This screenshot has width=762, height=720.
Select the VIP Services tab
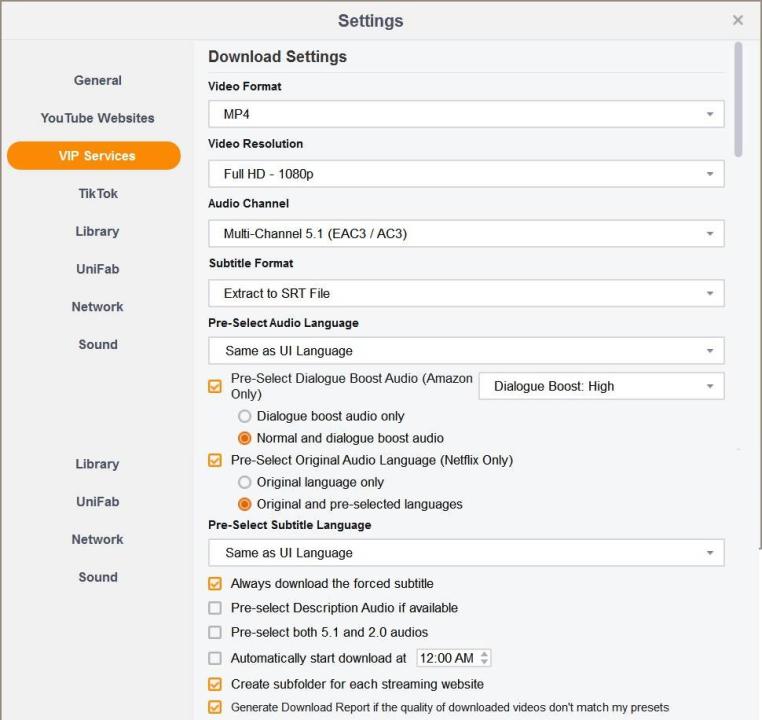[x=94, y=156]
